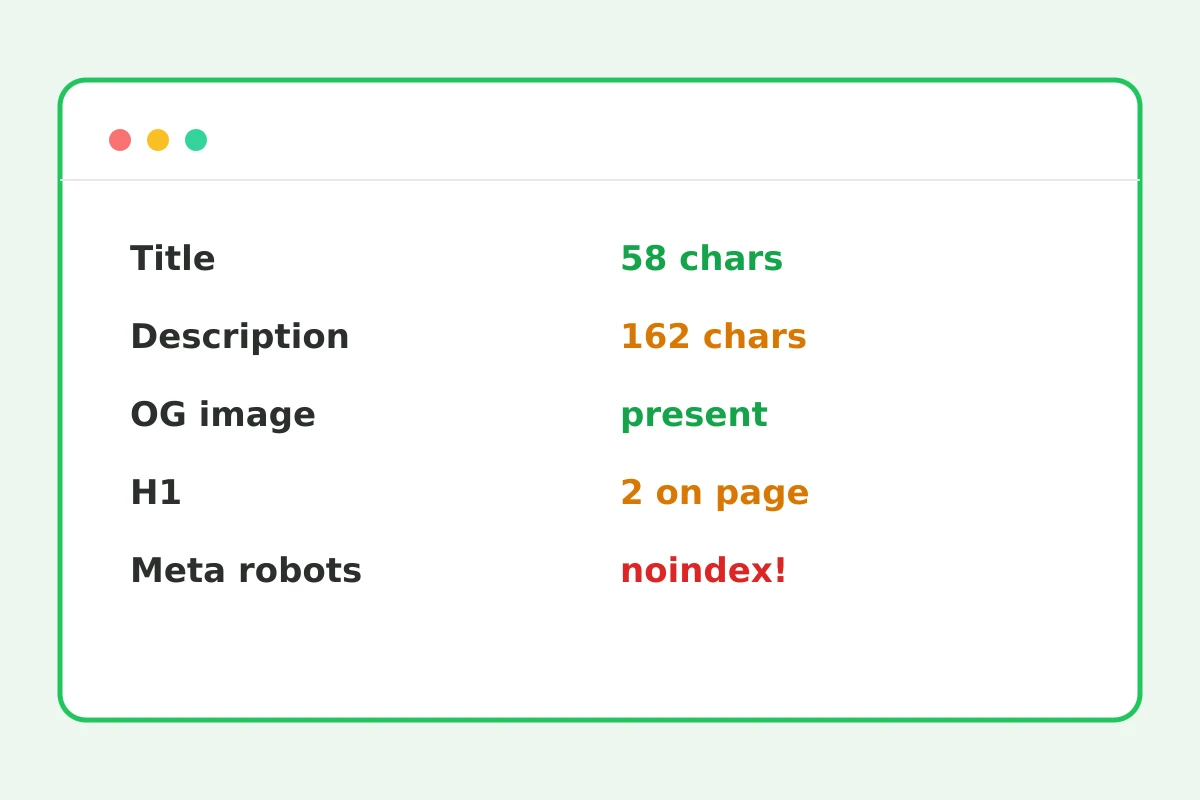
Task: Click the green window dot
Action: point(196,140)
